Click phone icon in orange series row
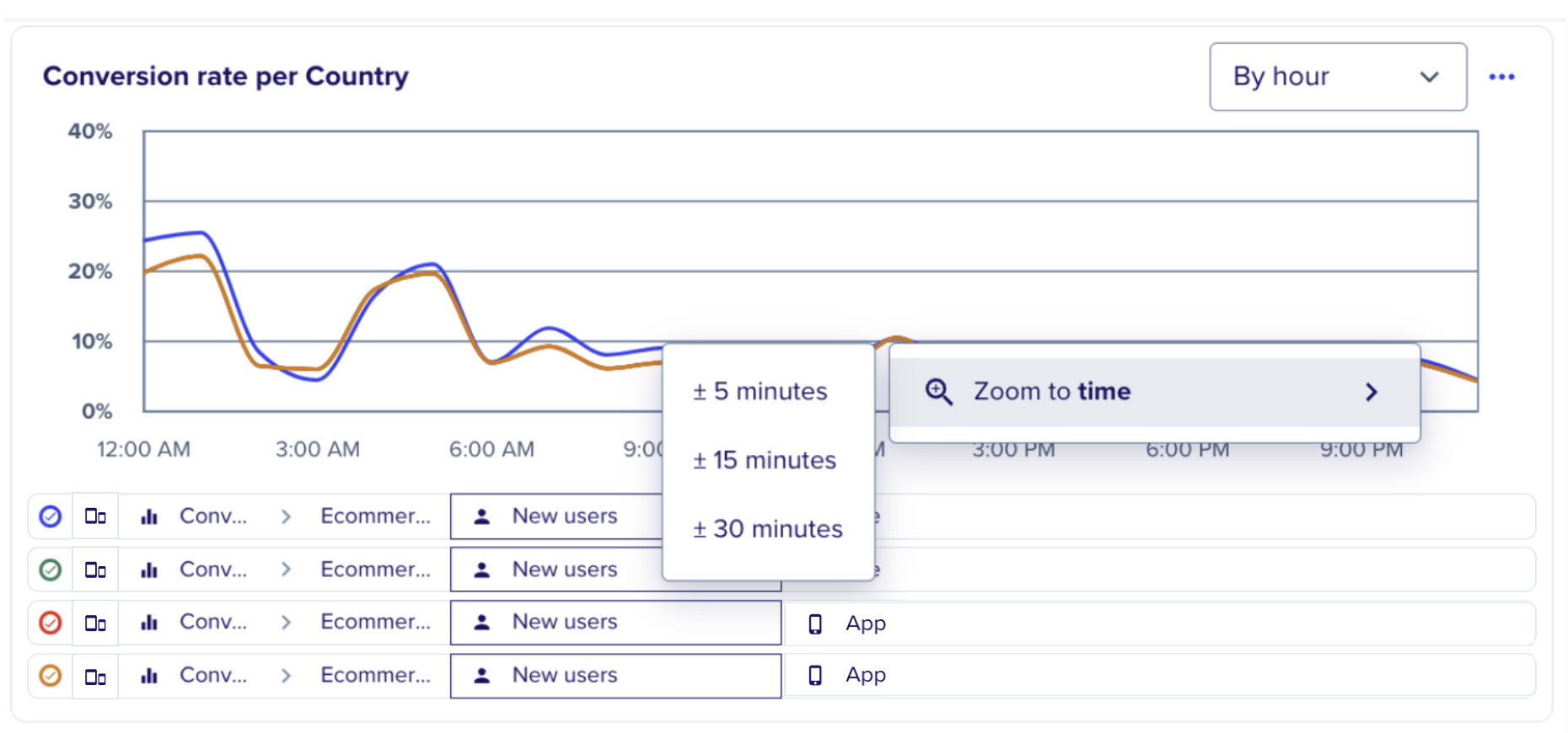 click(x=815, y=676)
